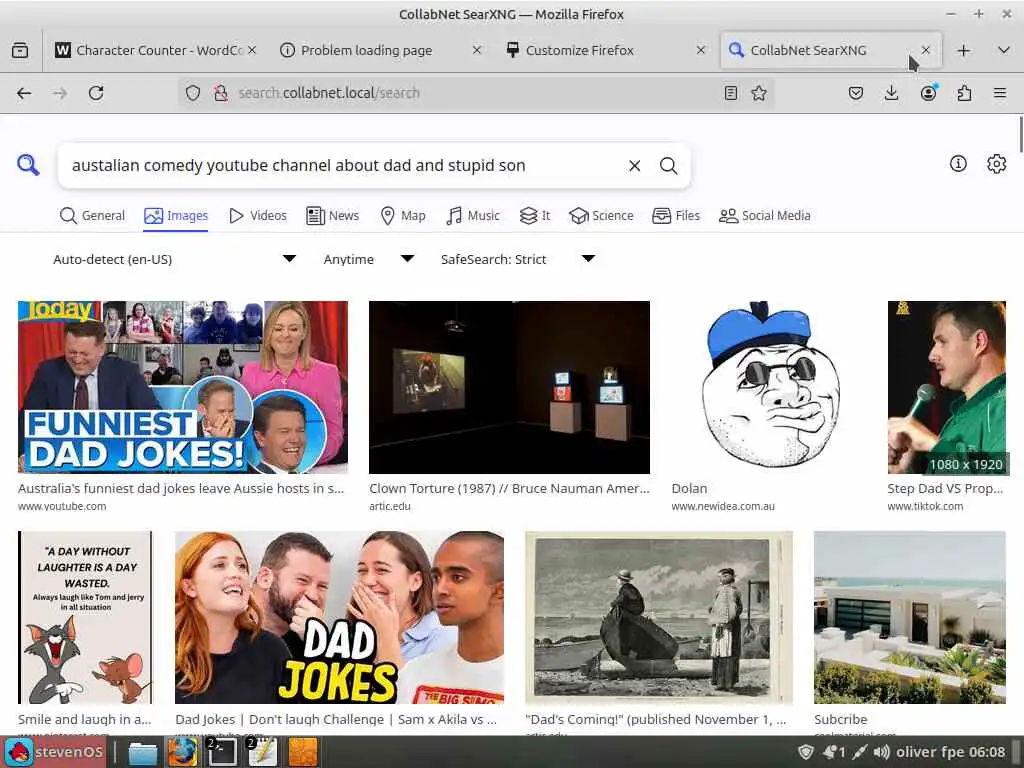Reload the current page
Viewport: 1024px width, 768px height.
click(x=96, y=93)
